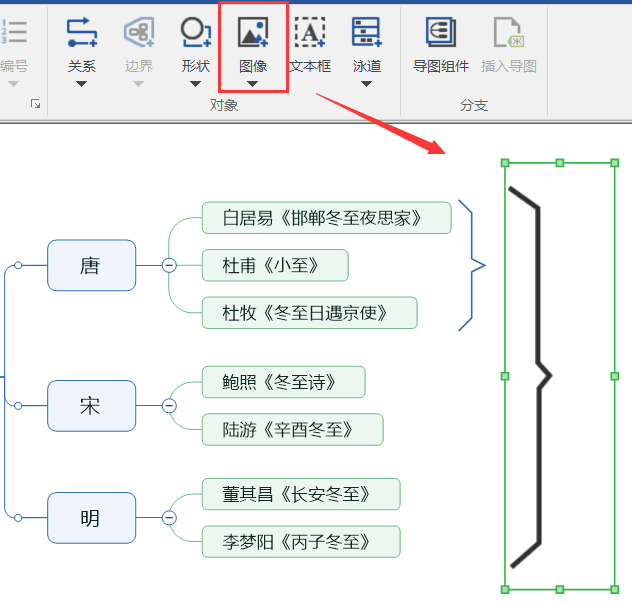The height and width of the screenshot is (605, 632).
Task: Open the 泳道 dropdown arrow
Action: 367,84
